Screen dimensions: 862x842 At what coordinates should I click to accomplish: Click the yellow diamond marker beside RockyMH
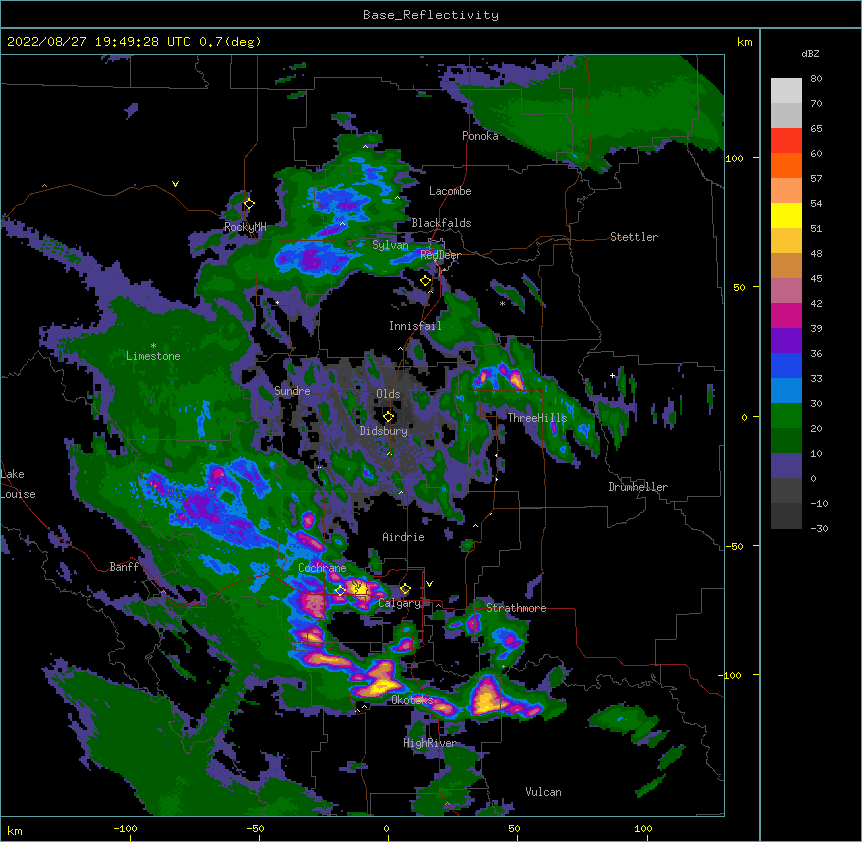249,204
